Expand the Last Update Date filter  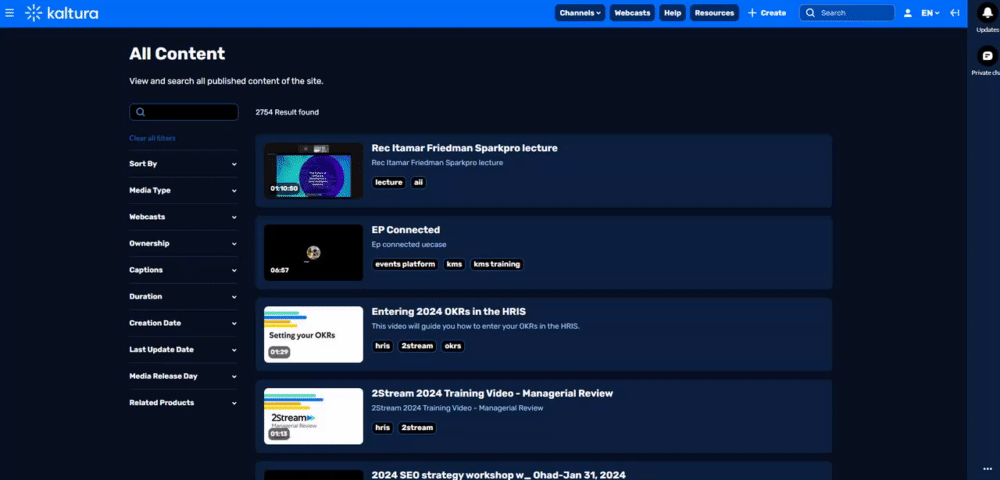tap(183, 350)
